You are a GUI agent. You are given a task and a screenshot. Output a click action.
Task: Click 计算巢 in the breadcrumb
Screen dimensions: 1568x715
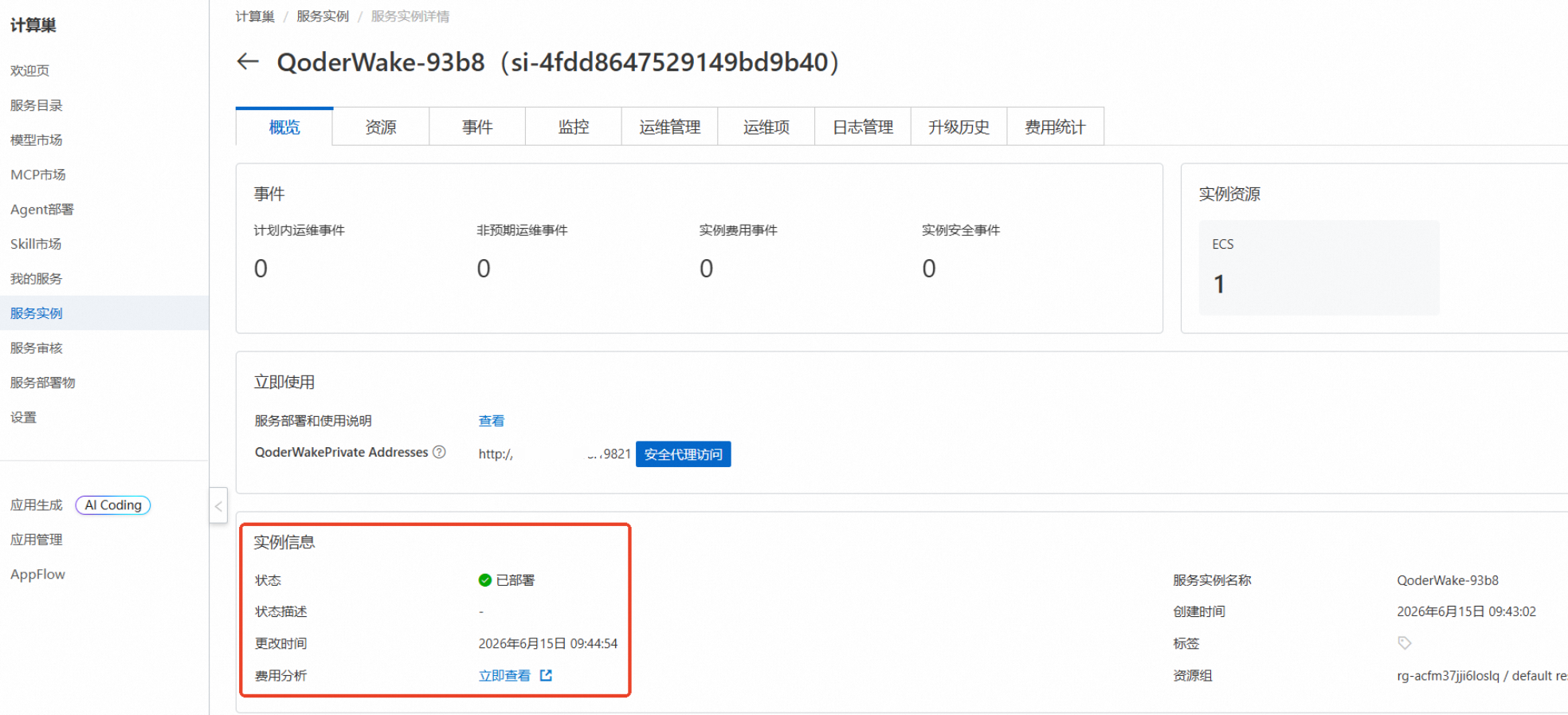pos(255,16)
